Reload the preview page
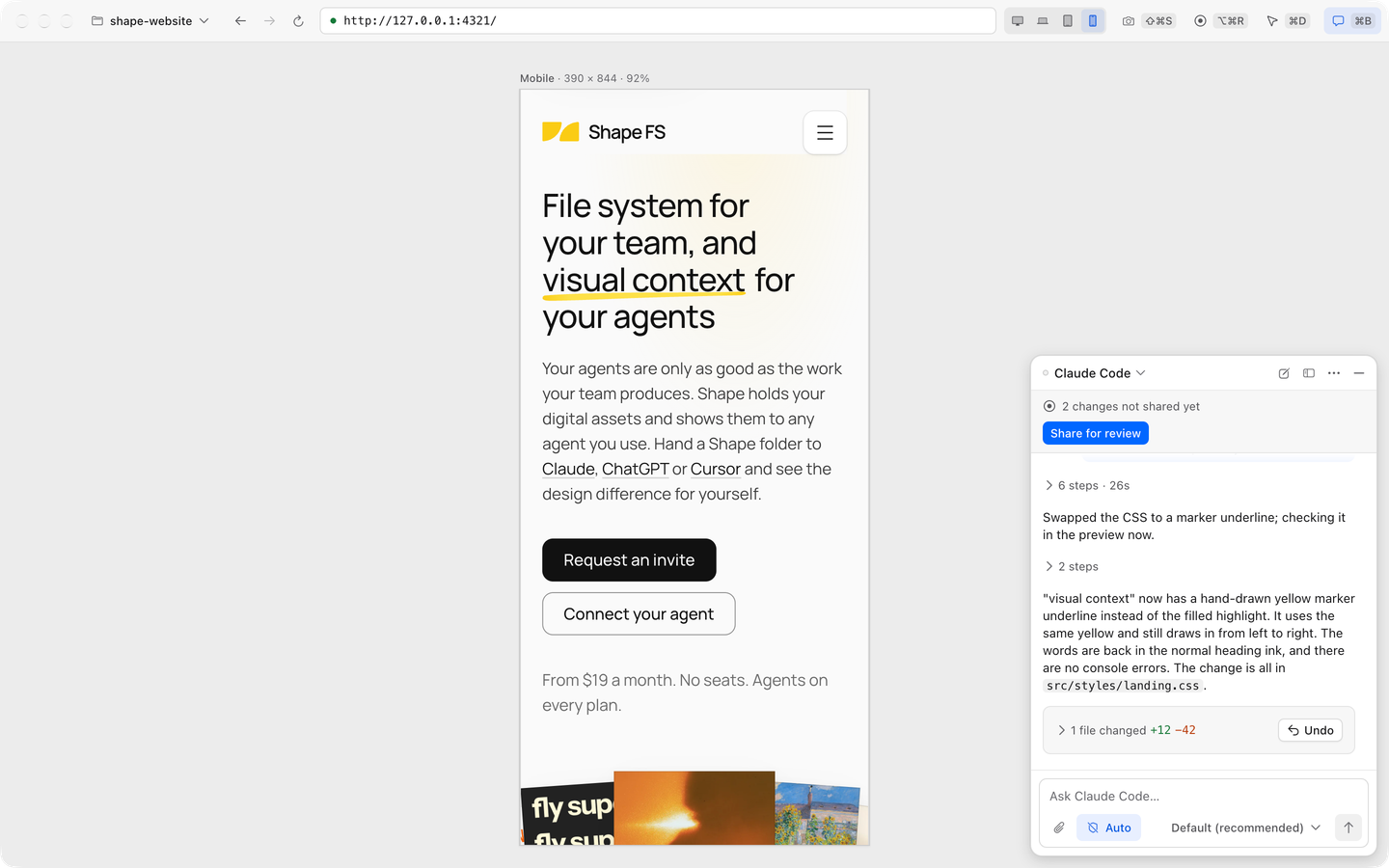The height and width of the screenshot is (868, 1389). point(298,20)
